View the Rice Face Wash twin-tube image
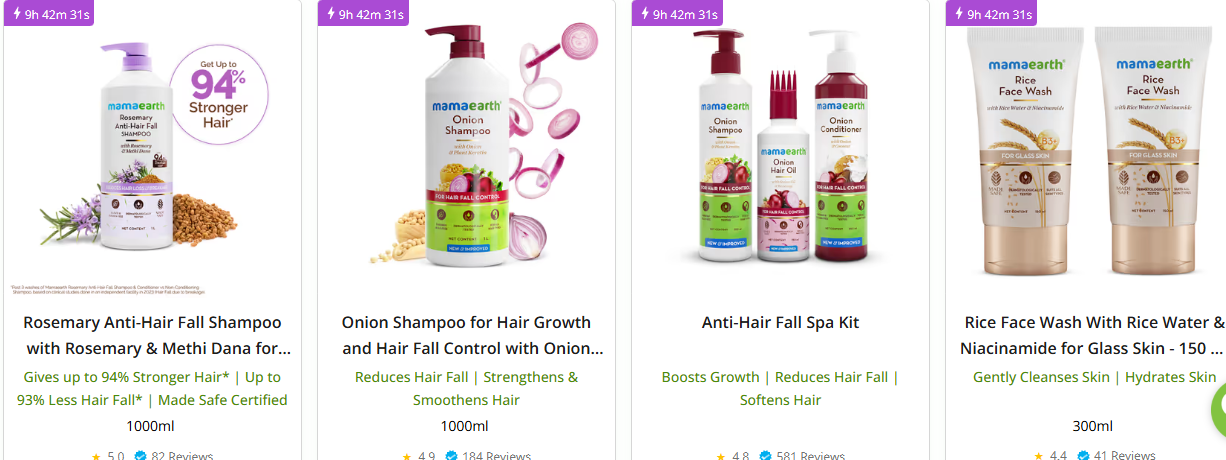1226x460 pixels. coord(1087,150)
